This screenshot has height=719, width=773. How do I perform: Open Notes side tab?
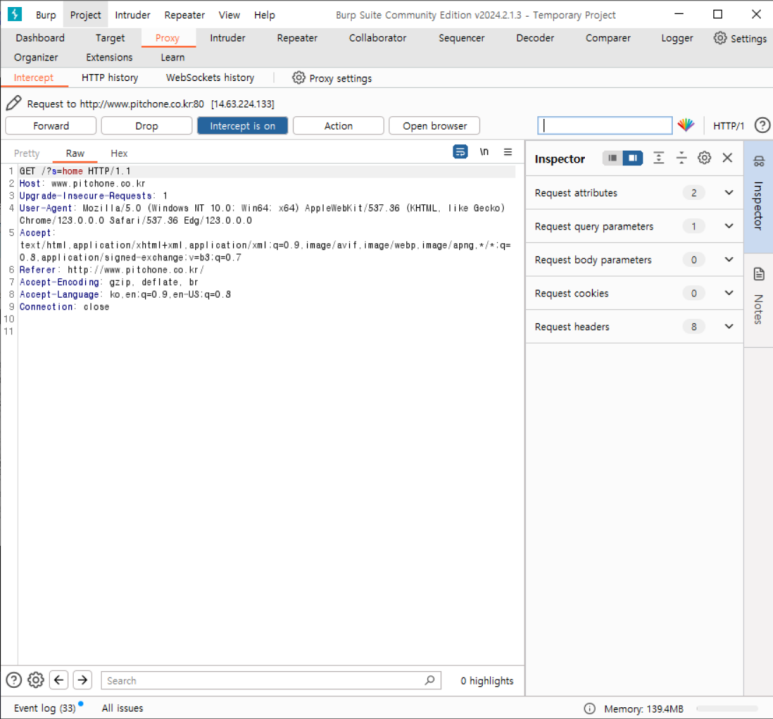click(x=759, y=300)
